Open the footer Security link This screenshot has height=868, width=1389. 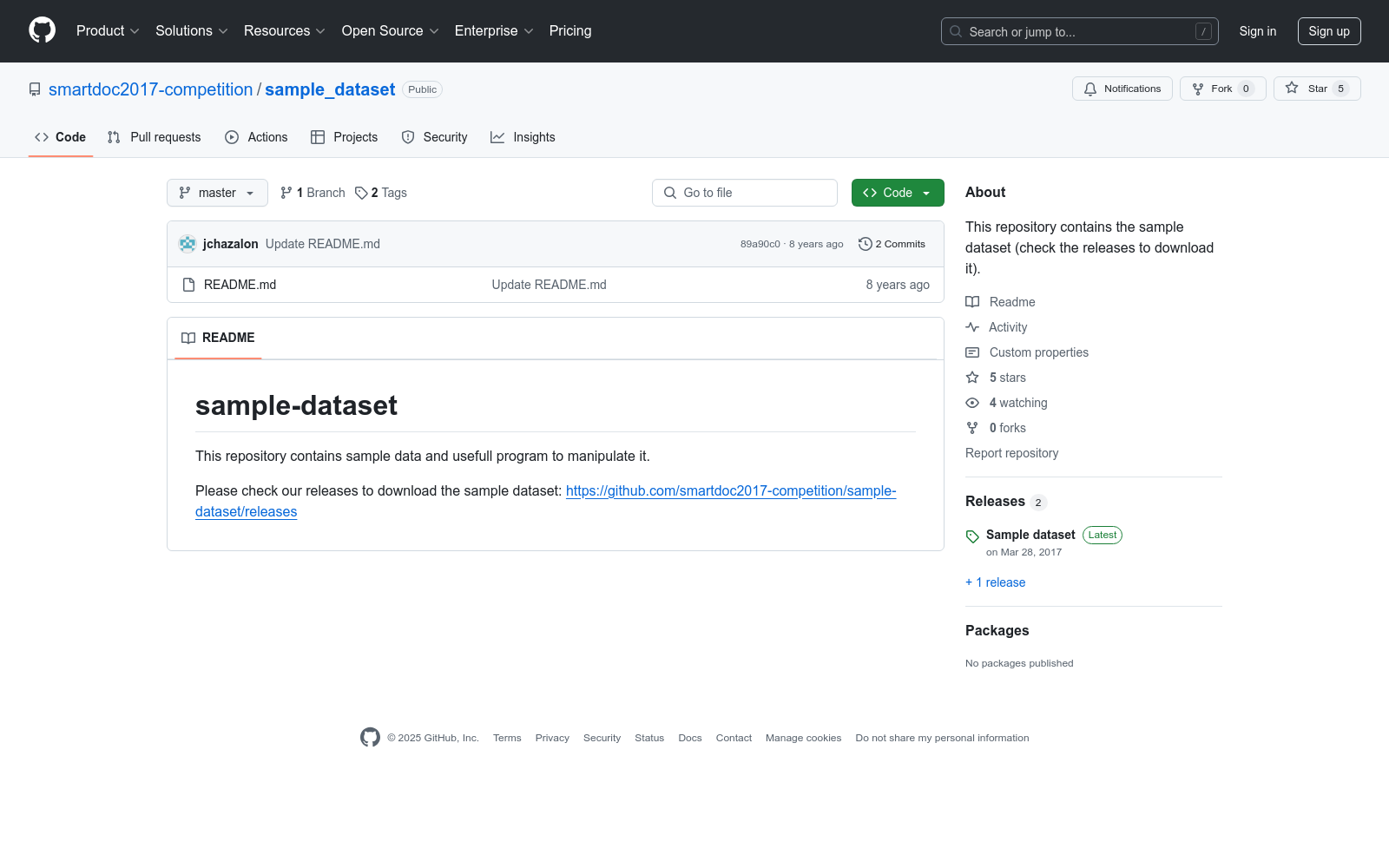(x=602, y=738)
